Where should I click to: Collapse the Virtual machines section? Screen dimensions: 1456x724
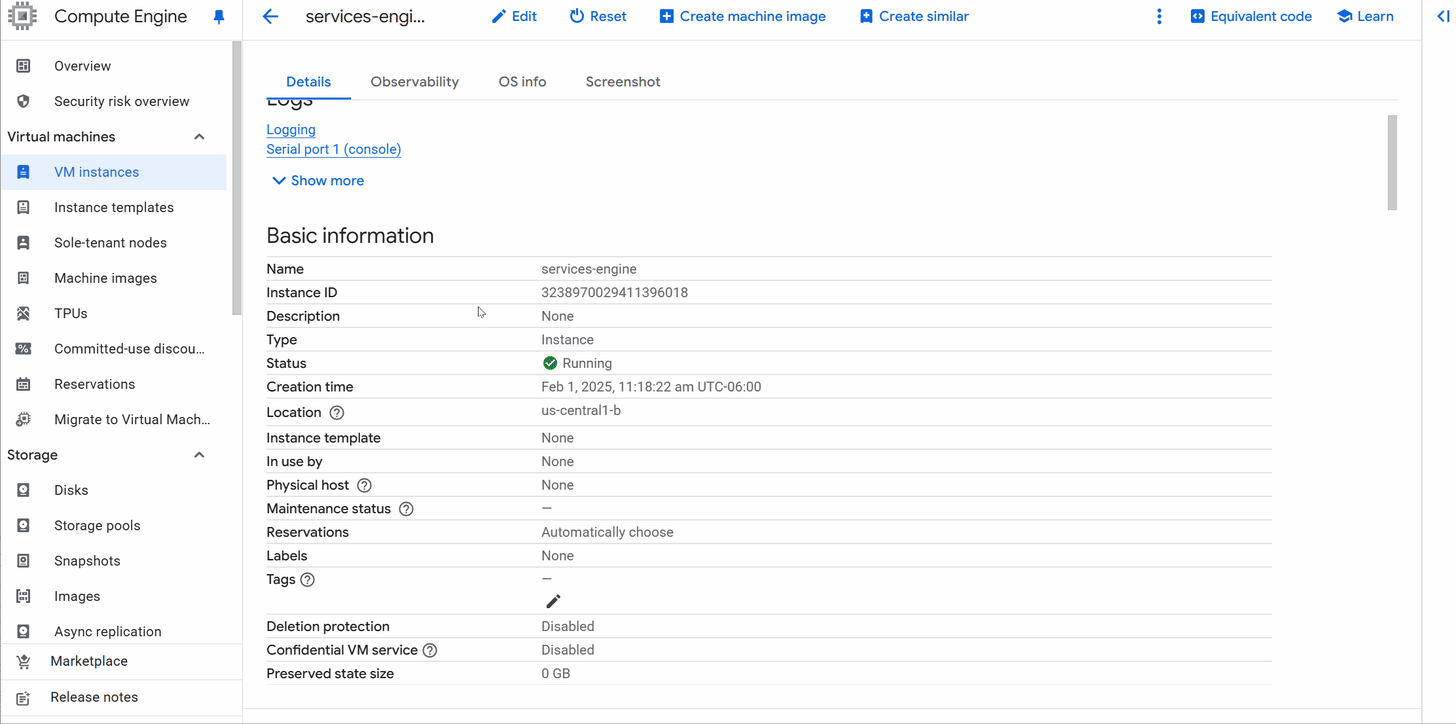coord(199,137)
